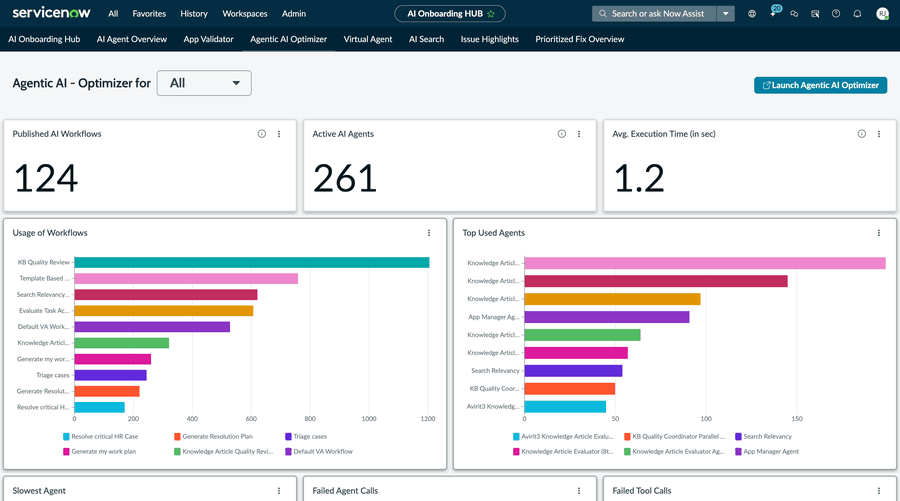This screenshot has width=900, height=501.
Task: Open the History menu
Action: coord(194,14)
